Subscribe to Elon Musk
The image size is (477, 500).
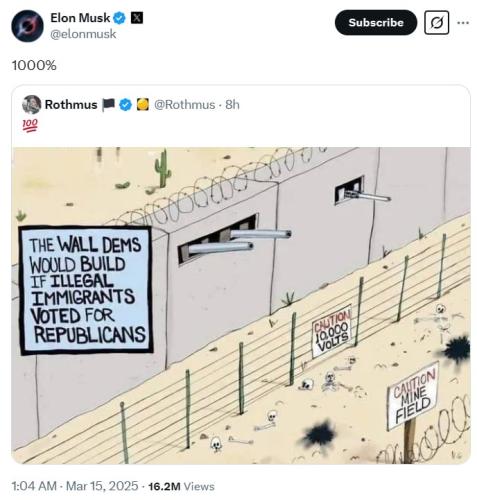[x=376, y=23]
